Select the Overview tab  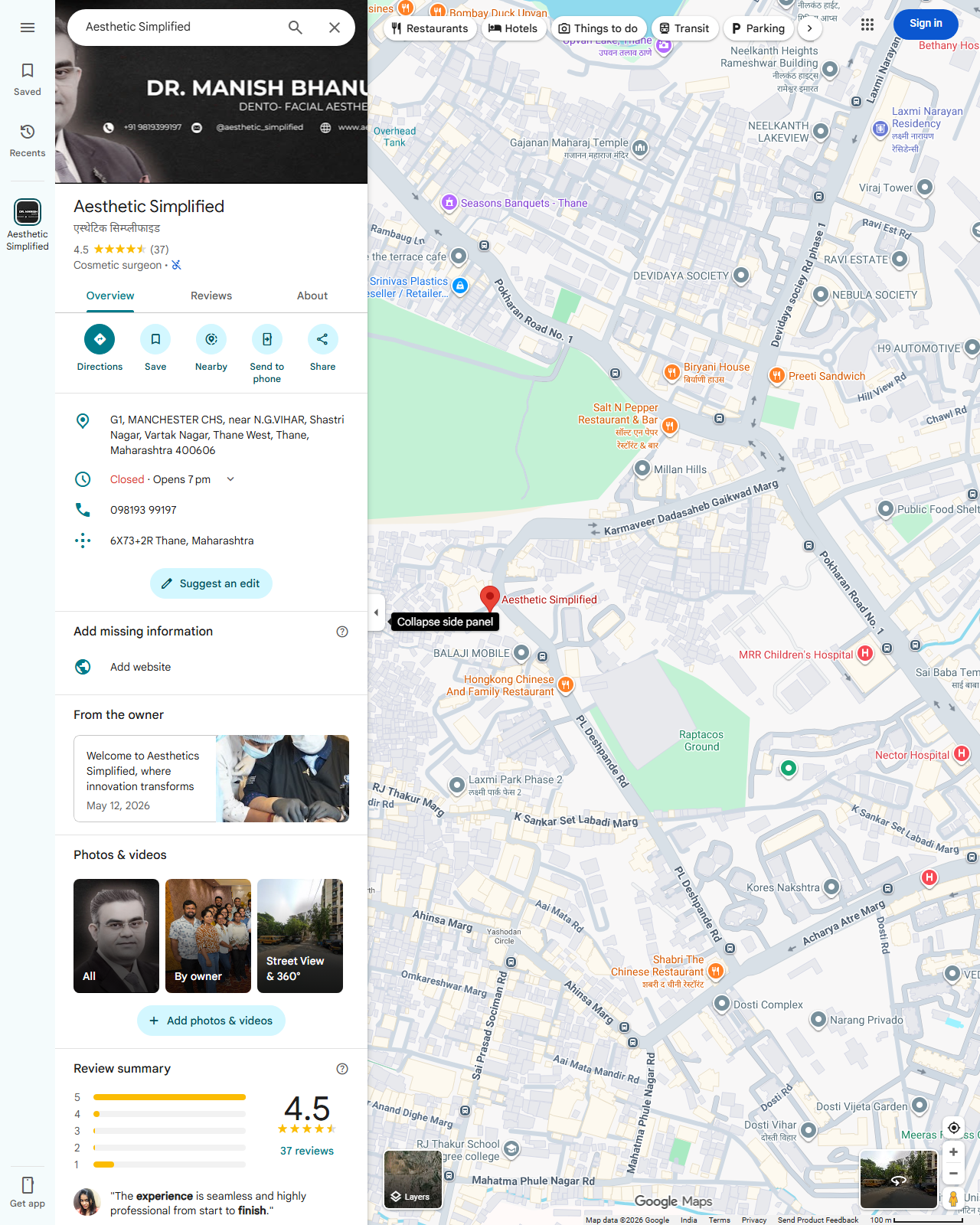[110, 296]
